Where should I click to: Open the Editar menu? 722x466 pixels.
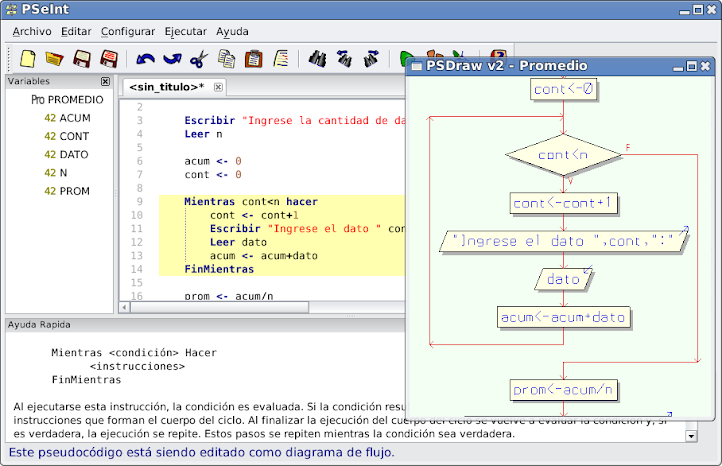(76, 32)
